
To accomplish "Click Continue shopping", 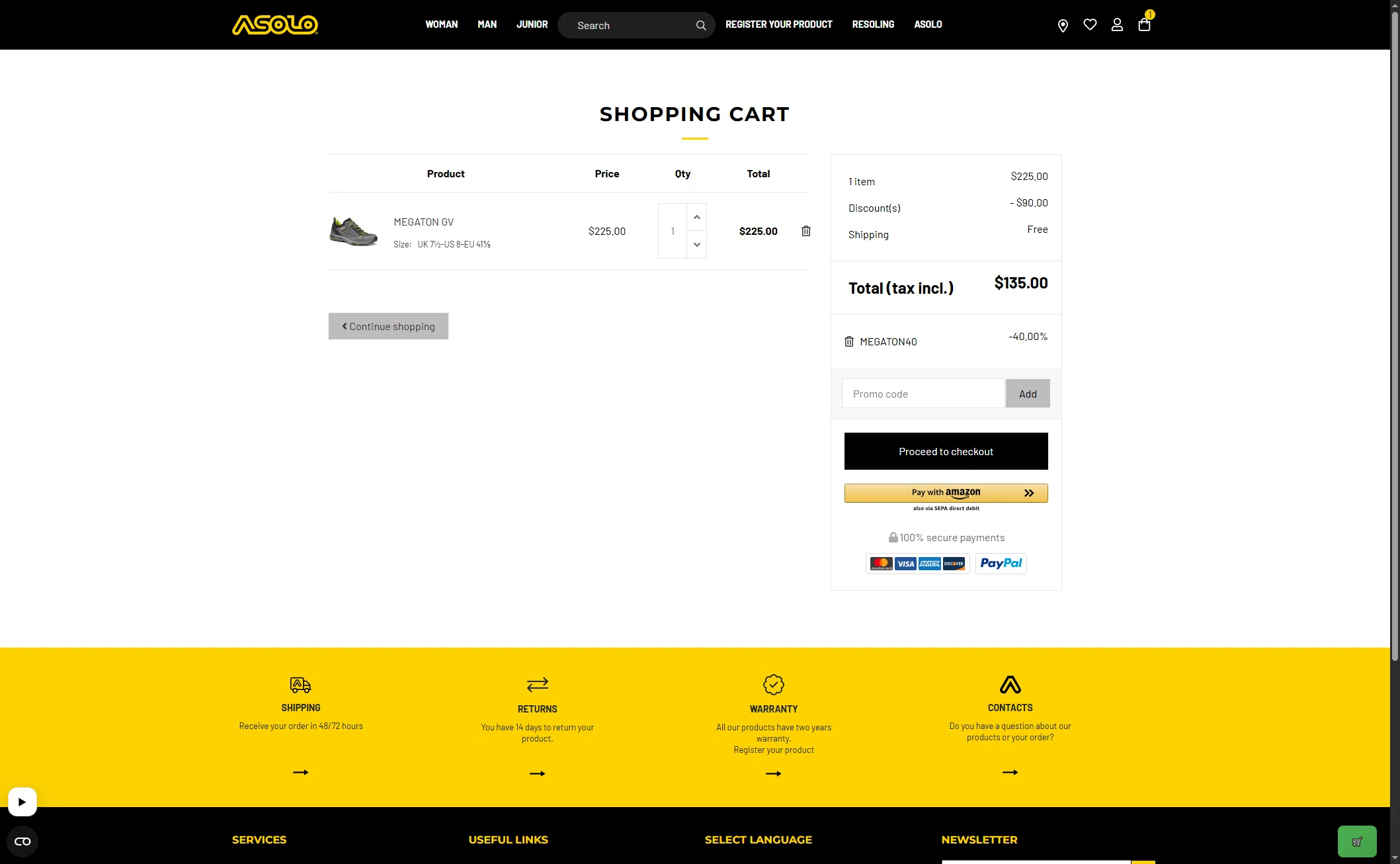I will 388,326.
